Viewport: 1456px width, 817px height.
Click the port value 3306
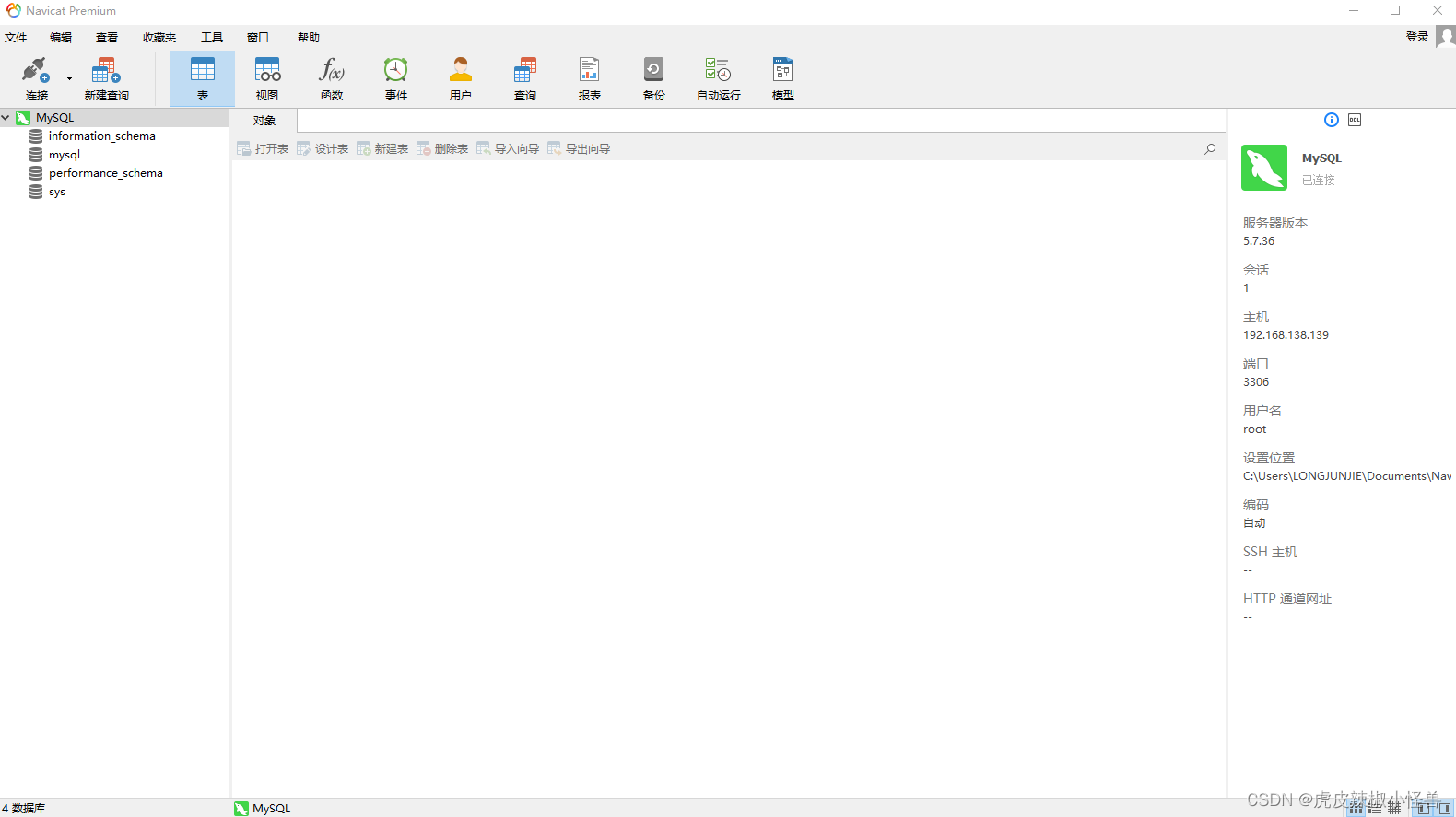(1256, 382)
